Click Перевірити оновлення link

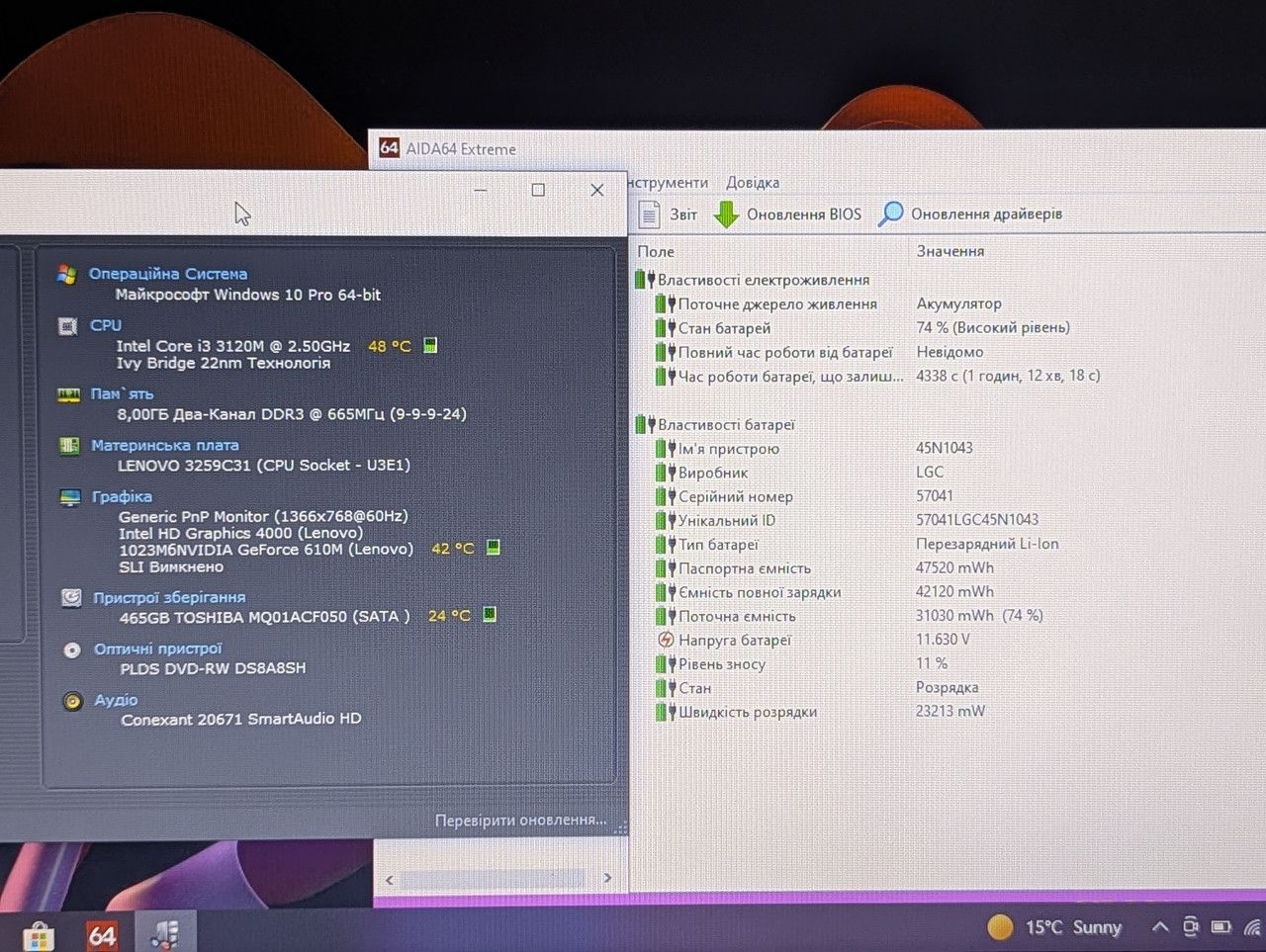click(x=521, y=820)
